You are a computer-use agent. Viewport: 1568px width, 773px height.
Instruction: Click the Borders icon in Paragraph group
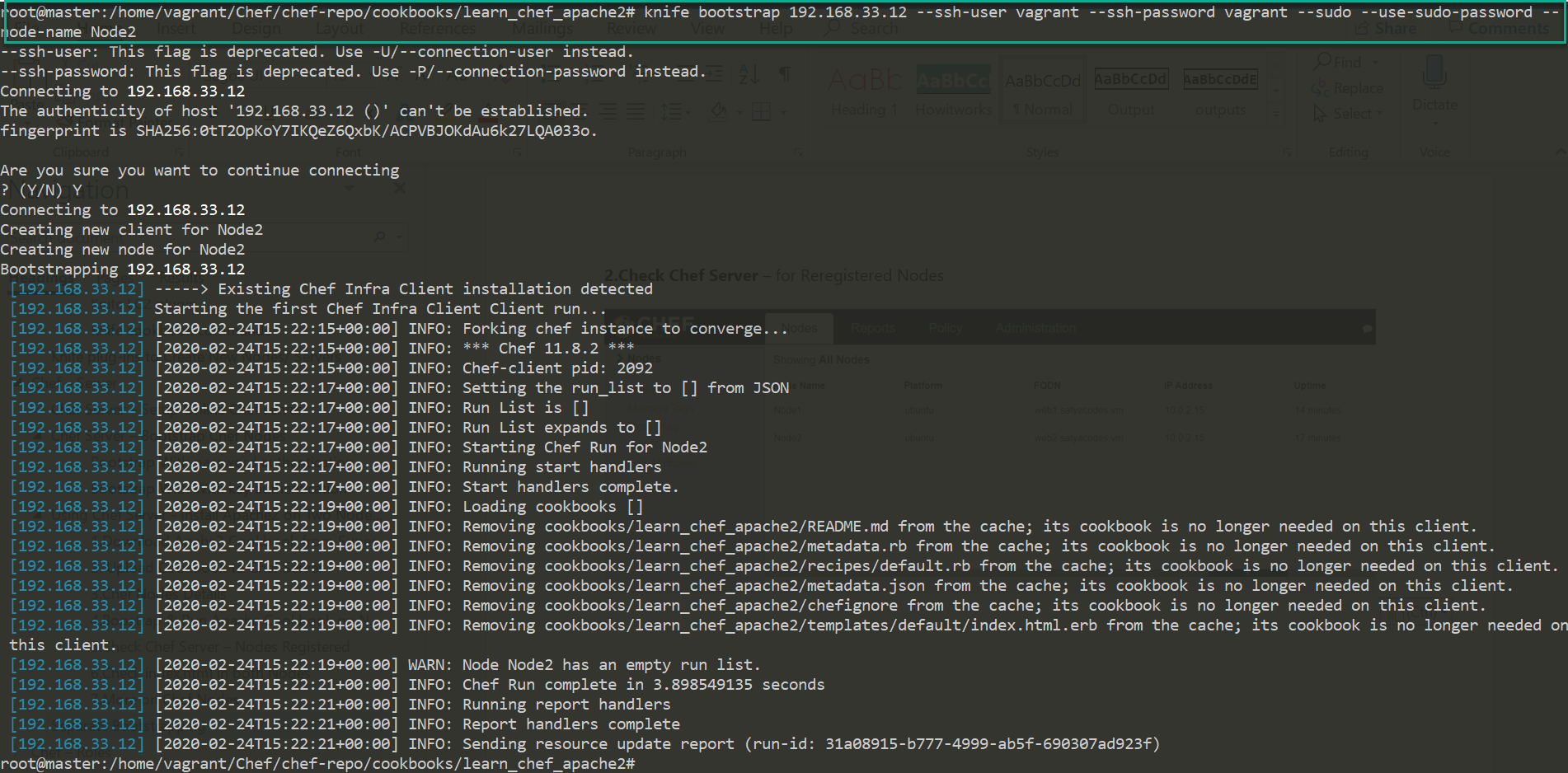point(761,111)
